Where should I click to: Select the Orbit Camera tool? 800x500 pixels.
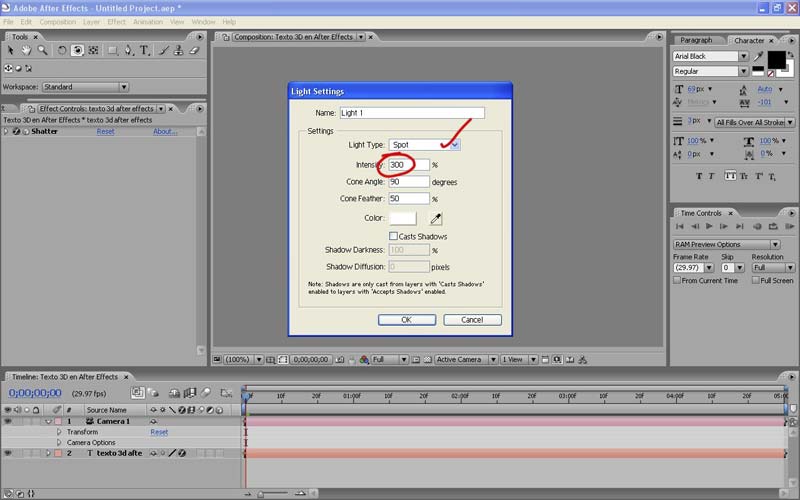77,50
